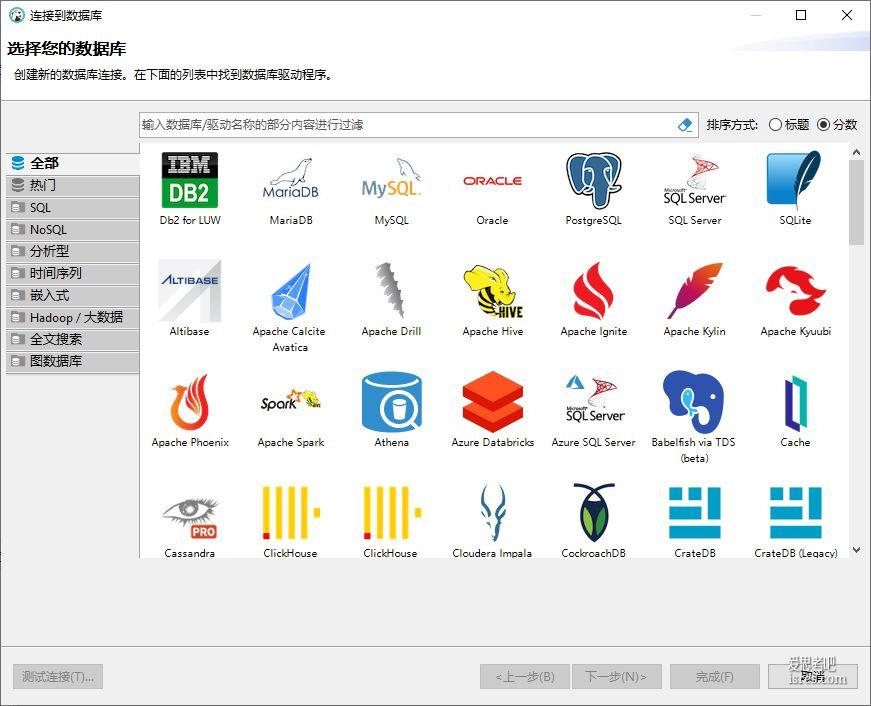Select the first ClickHouse icon left of the other ClickHouse
This screenshot has height=706, width=871.
[291, 512]
